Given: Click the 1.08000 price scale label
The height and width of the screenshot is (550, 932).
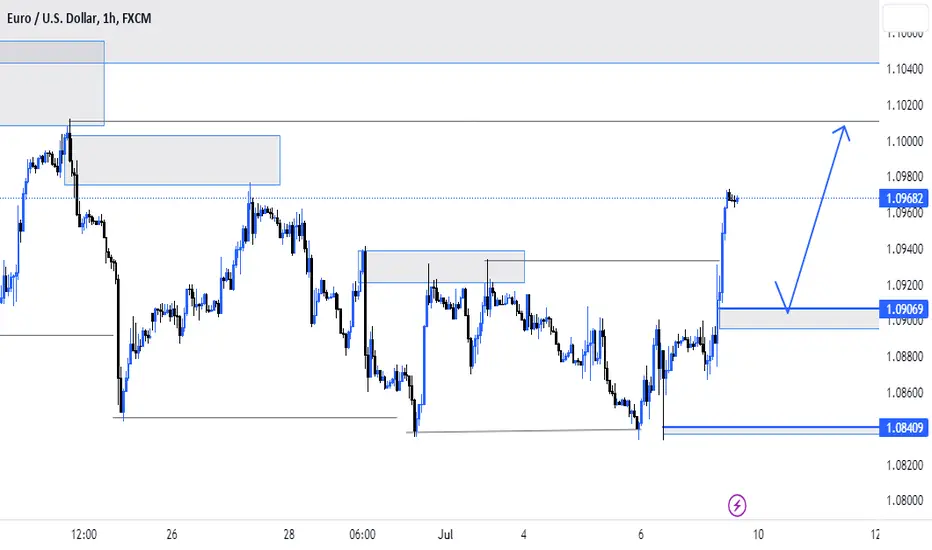Looking at the screenshot, I should (x=905, y=501).
